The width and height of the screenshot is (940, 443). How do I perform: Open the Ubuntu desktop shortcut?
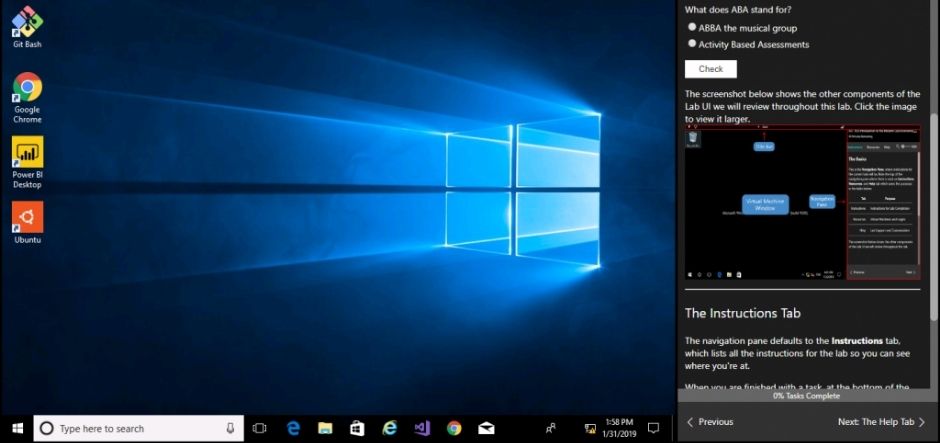(27, 222)
